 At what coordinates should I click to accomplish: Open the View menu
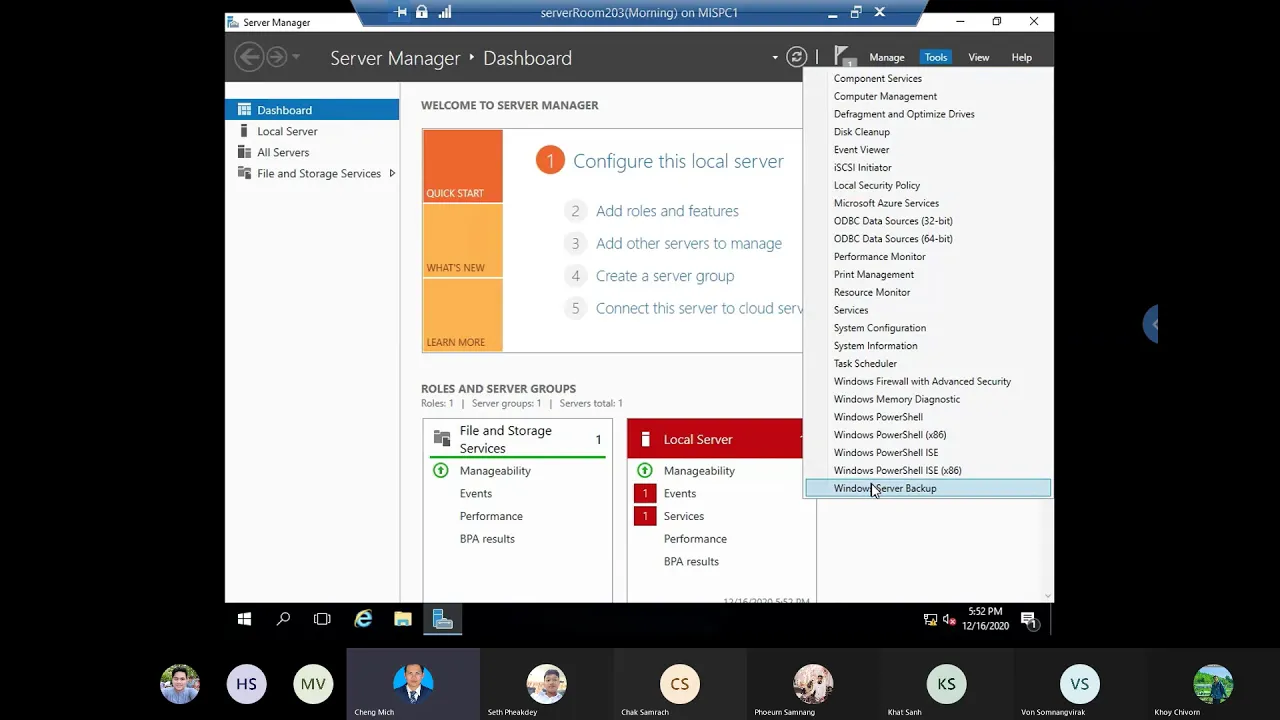click(979, 57)
